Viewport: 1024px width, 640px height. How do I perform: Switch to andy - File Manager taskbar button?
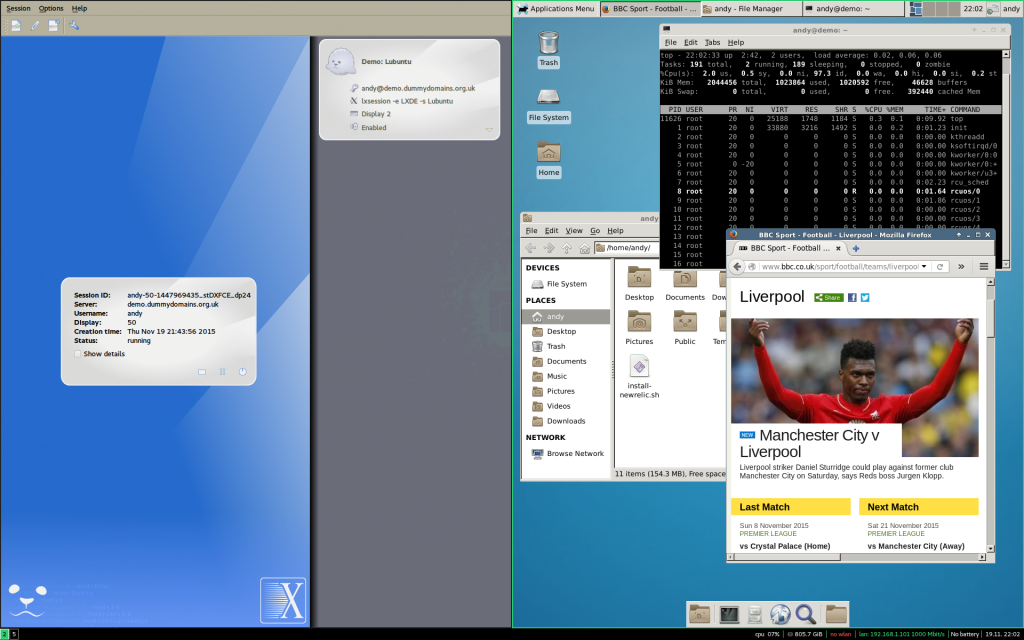[750, 8]
